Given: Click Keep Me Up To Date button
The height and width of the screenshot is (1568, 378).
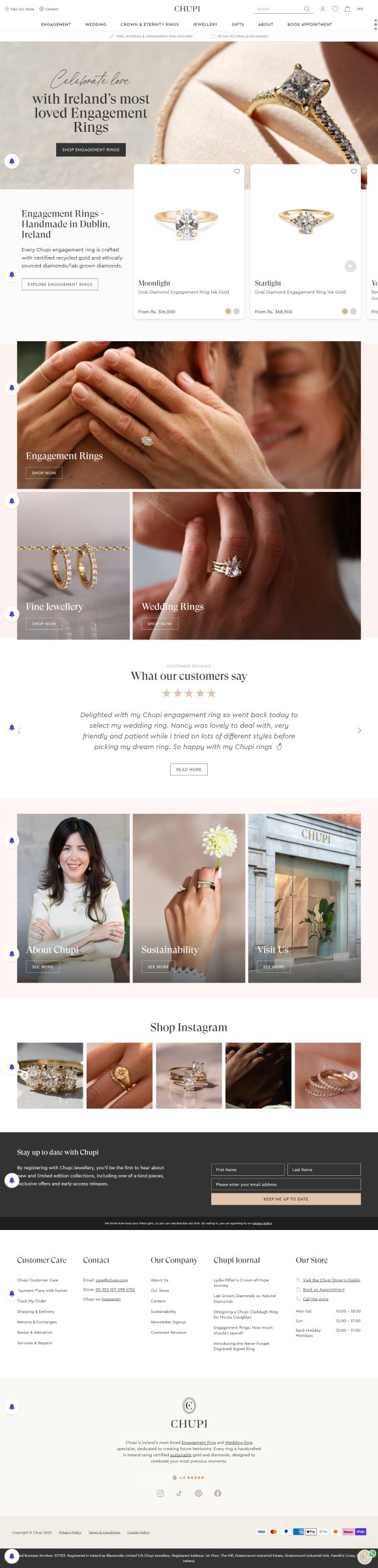Looking at the screenshot, I should (x=285, y=1199).
